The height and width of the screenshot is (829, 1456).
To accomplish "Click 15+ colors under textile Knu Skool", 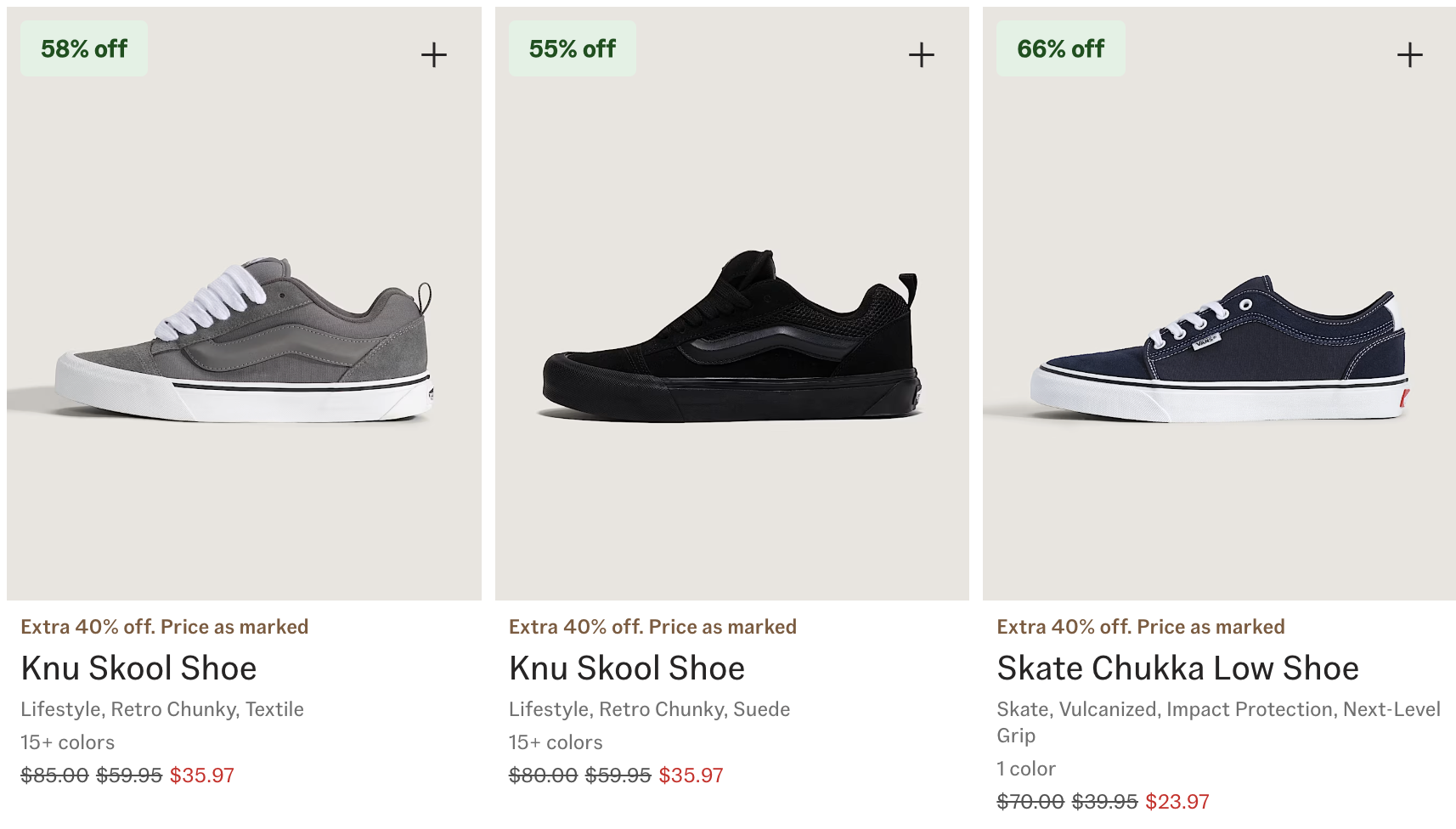I will pos(68,742).
